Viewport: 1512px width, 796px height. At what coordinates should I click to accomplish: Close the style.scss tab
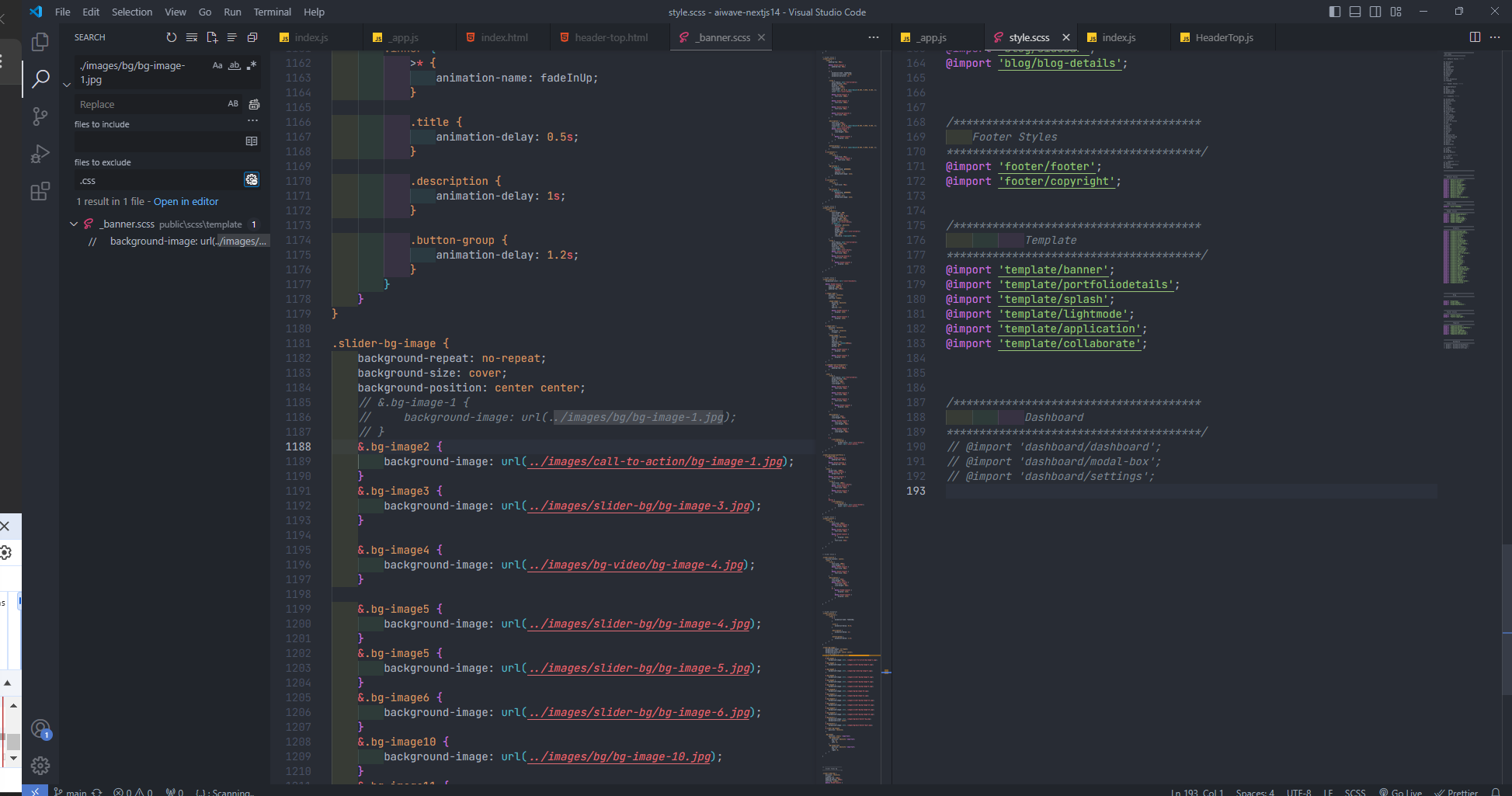tap(1065, 37)
